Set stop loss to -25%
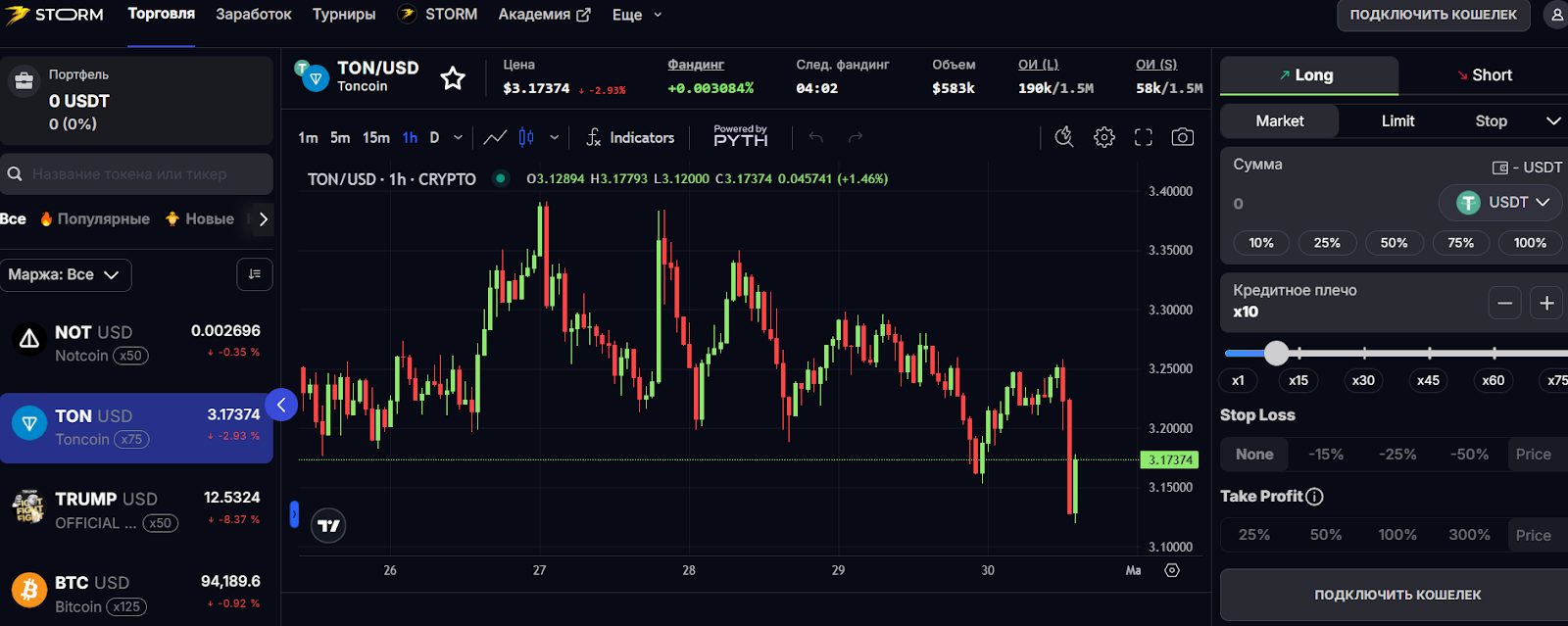The width and height of the screenshot is (1568, 626). point(1397,455)
